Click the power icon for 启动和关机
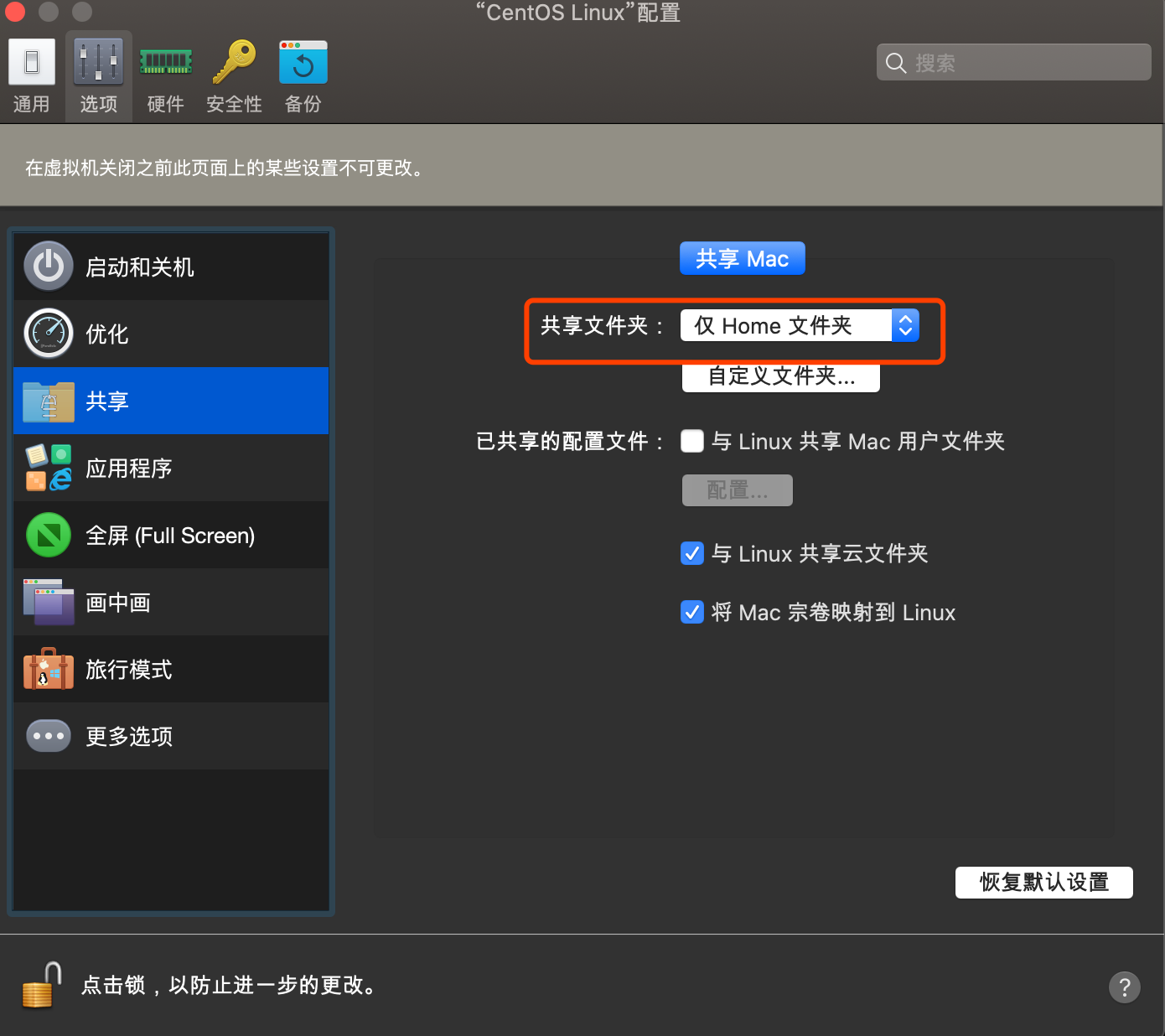The height and width of the screenshot is (1036, 1165). 49,267
